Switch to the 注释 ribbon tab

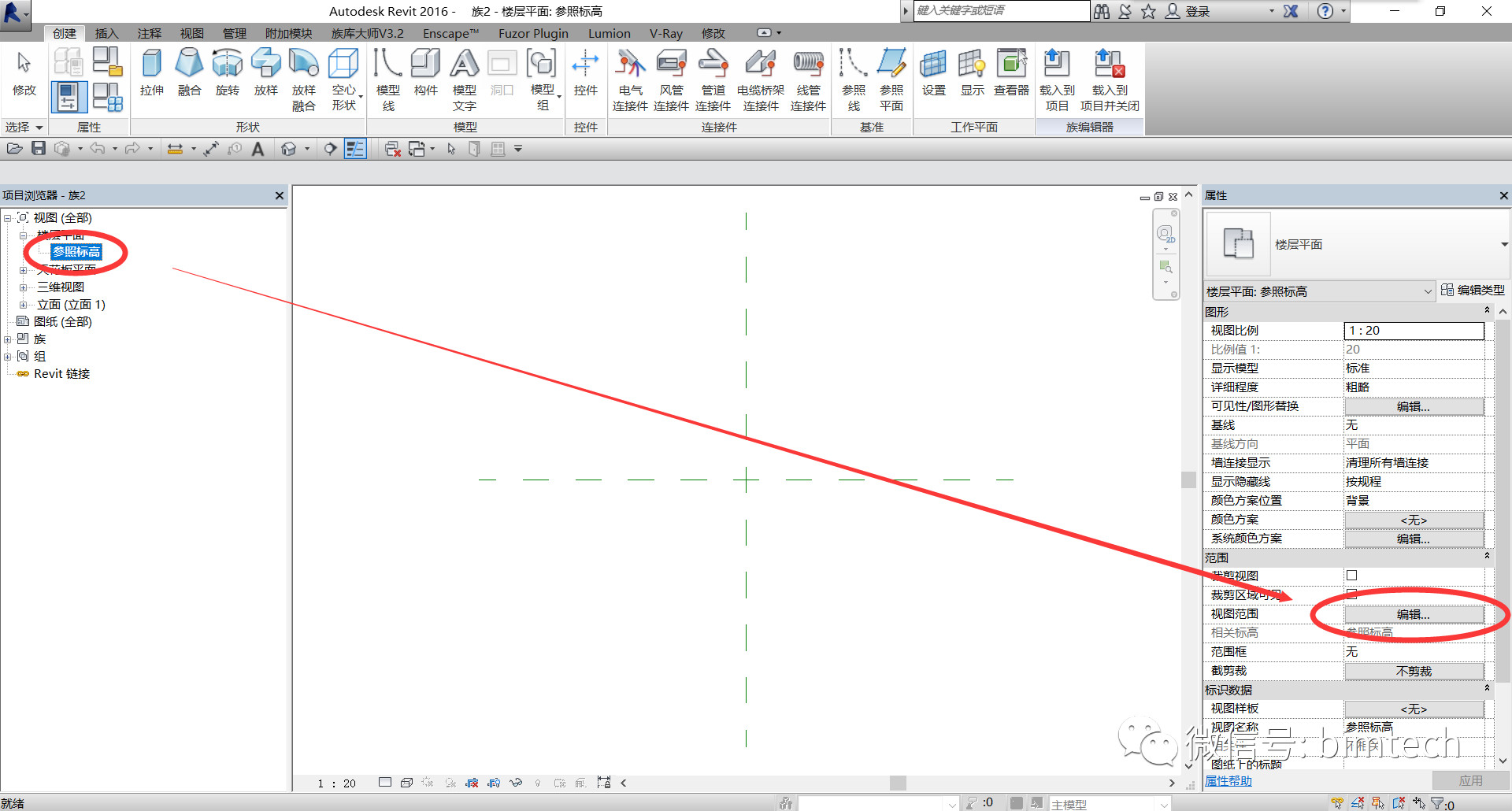[x=149, y=33]
